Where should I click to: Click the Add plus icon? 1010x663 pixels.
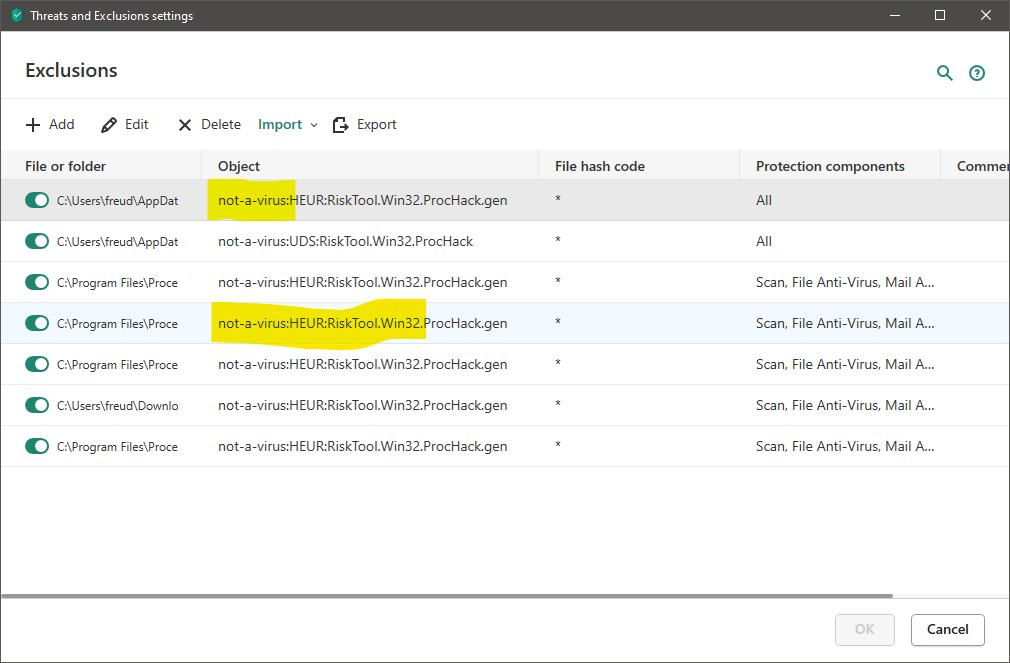point(33,125)
